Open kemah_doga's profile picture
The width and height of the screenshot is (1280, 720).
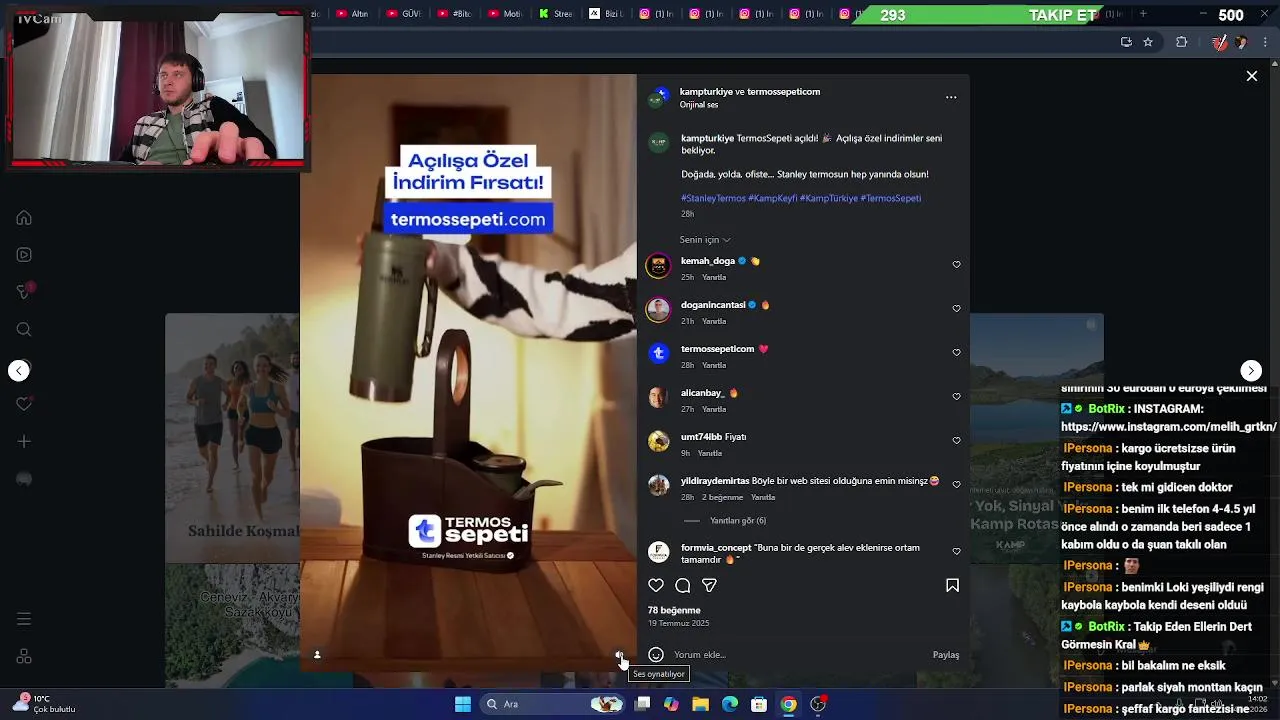tap(658, 266)
